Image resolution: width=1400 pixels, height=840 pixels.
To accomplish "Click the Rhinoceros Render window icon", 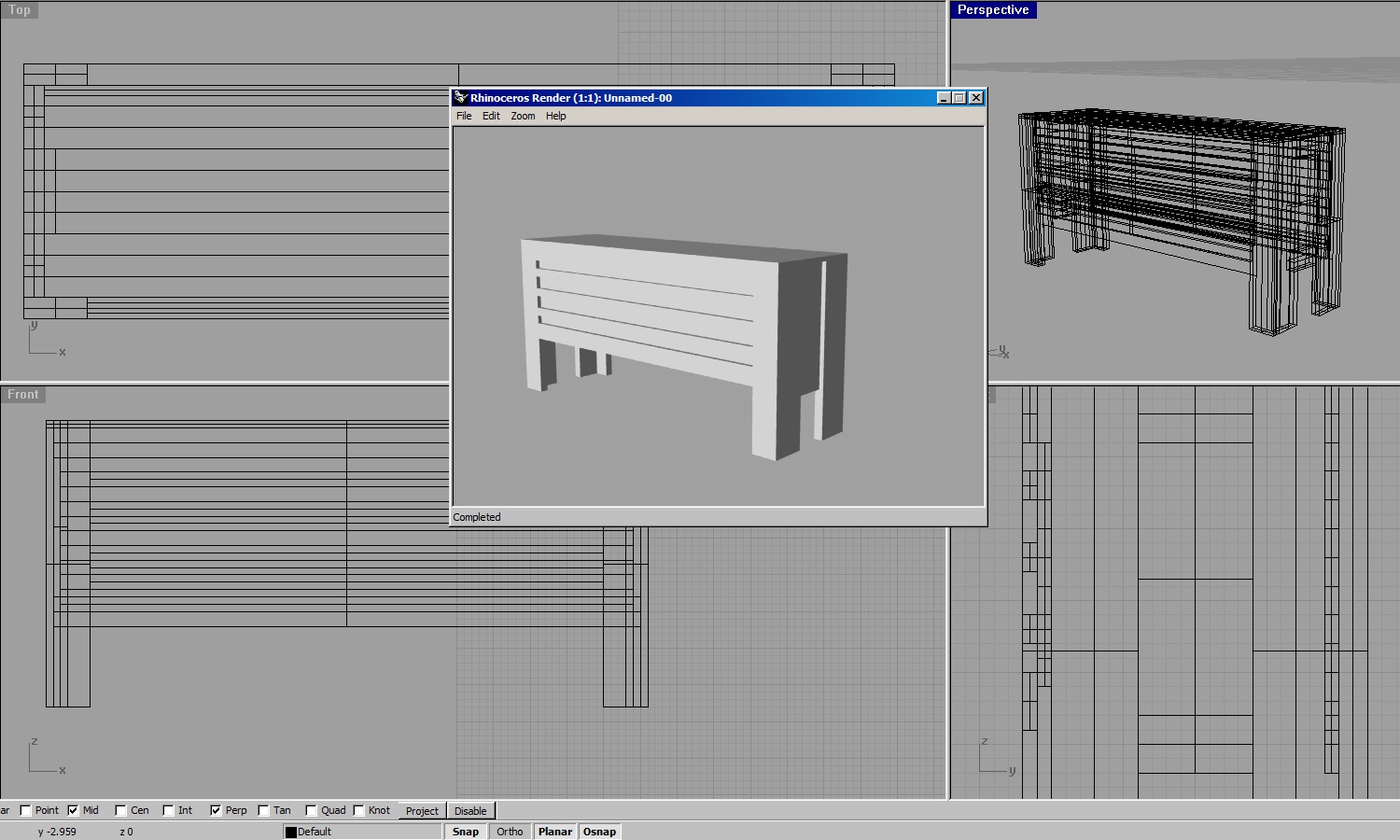I will tap(460, 97).
